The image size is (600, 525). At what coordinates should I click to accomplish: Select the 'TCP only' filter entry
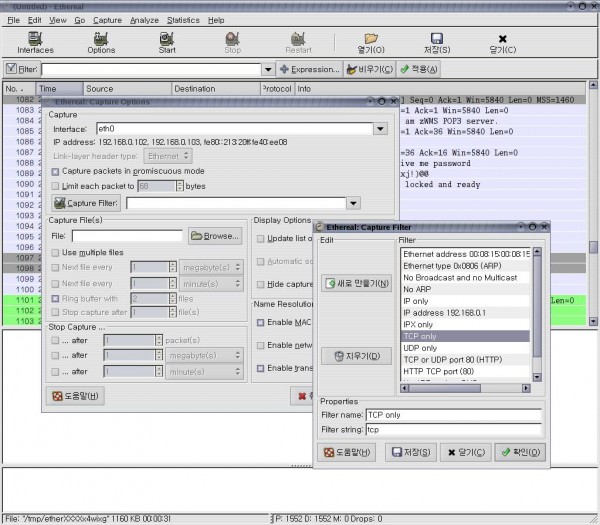click(x=465, y=336)
